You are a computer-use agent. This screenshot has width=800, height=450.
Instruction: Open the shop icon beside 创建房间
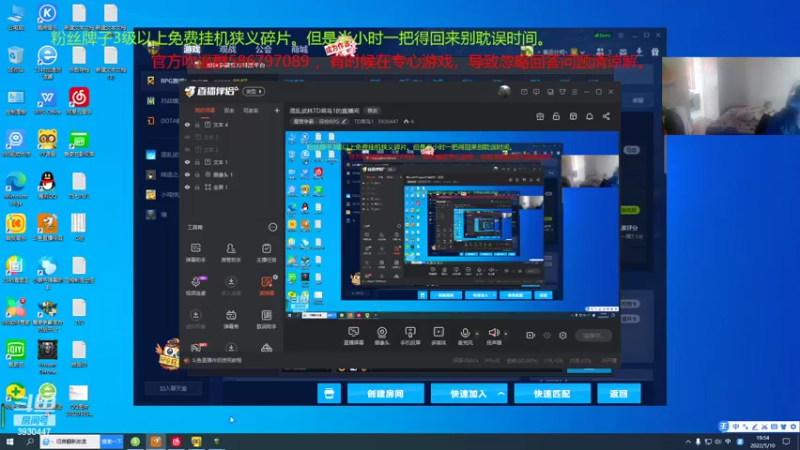pos(329,393)
